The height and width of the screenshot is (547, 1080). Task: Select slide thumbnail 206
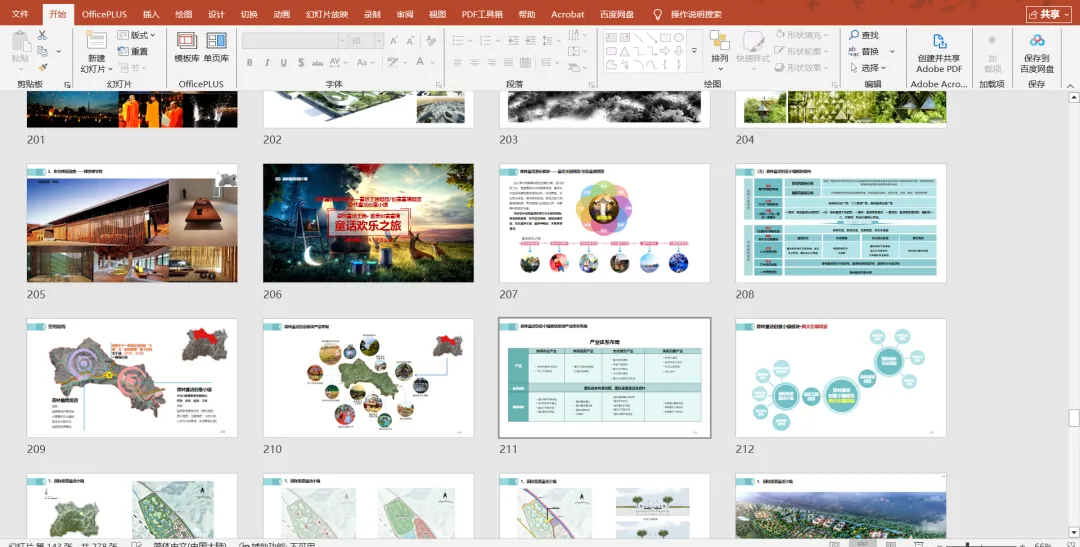[x=368, y=223]
